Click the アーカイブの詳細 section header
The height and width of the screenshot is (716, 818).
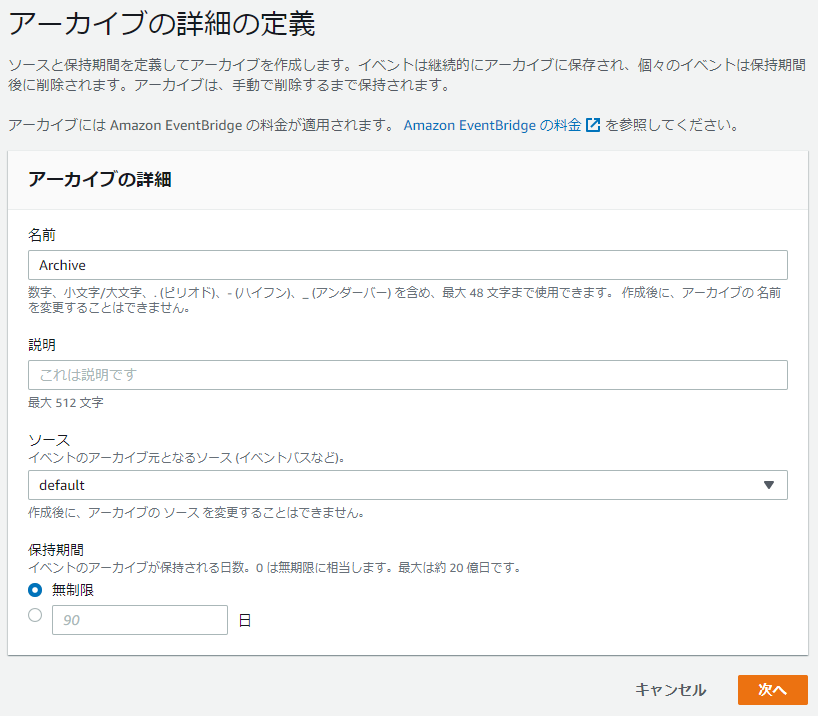pyautogui.click(x=100, y=180)
